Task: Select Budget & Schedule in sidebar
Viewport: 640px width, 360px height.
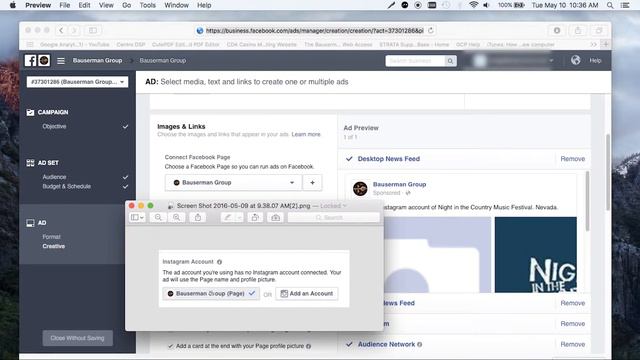Action: click(67, 186)
